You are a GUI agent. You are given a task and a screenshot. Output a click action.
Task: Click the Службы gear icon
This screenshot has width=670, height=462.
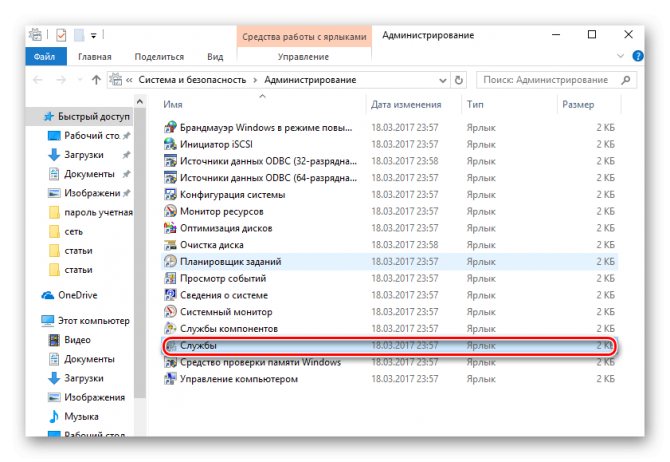point(171,345)
